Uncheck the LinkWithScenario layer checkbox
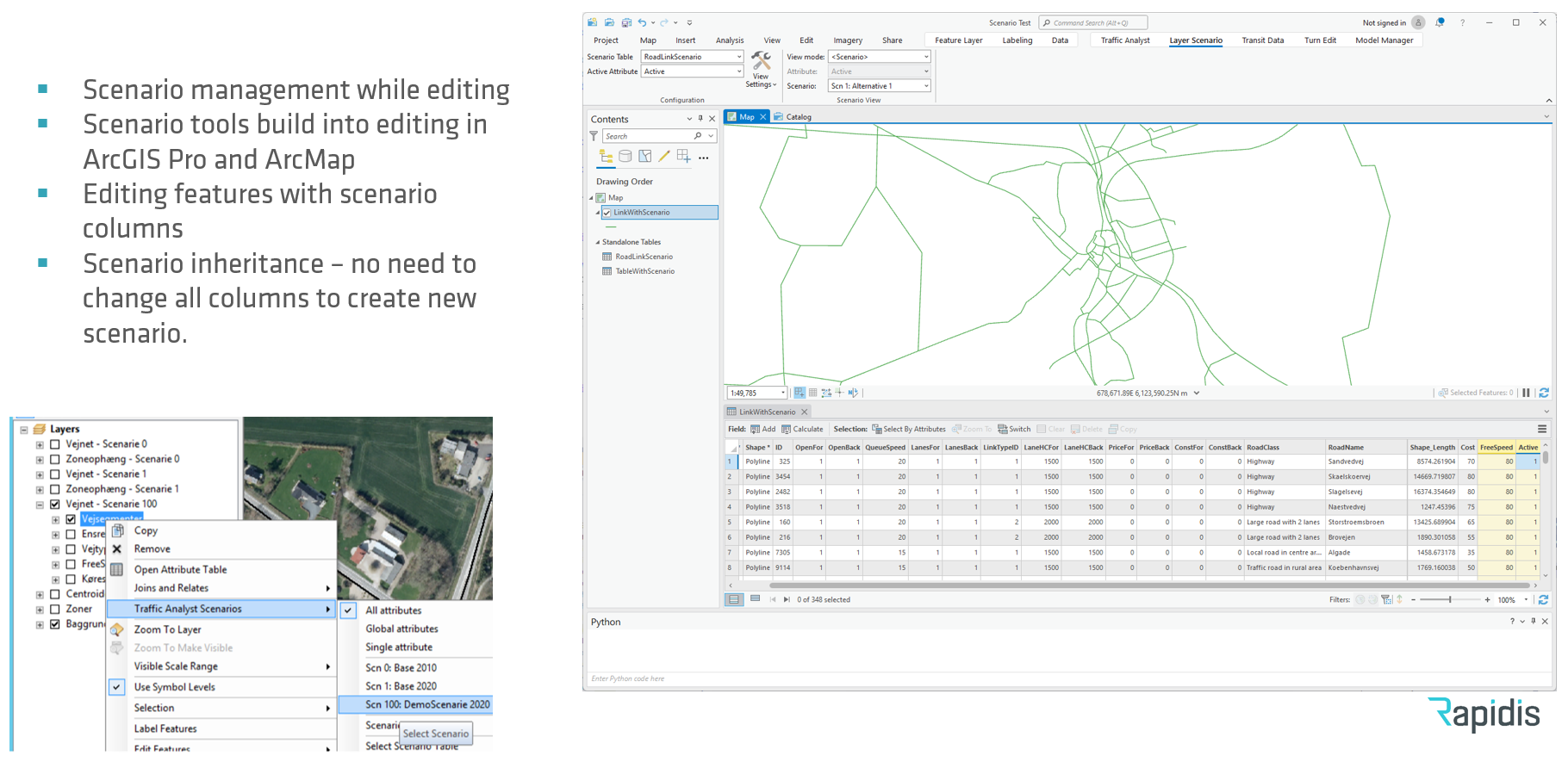The height and width of the screenshot is (762, 1568). click(607, 213)
